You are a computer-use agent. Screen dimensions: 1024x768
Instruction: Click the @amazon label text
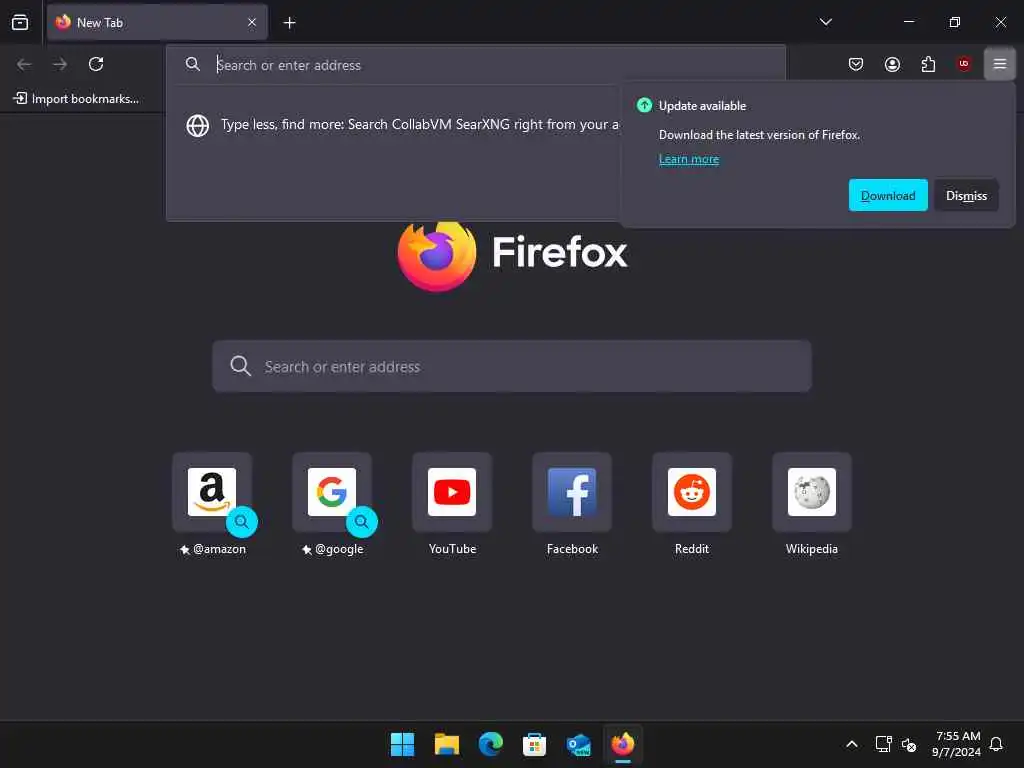[x=219, y=549]
